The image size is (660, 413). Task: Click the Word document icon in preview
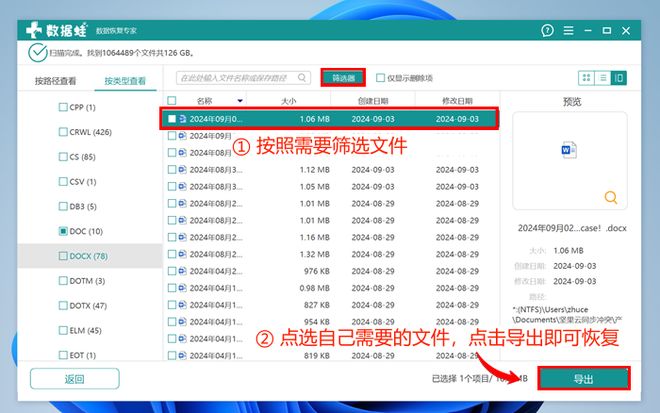click(x=569, y=150)
